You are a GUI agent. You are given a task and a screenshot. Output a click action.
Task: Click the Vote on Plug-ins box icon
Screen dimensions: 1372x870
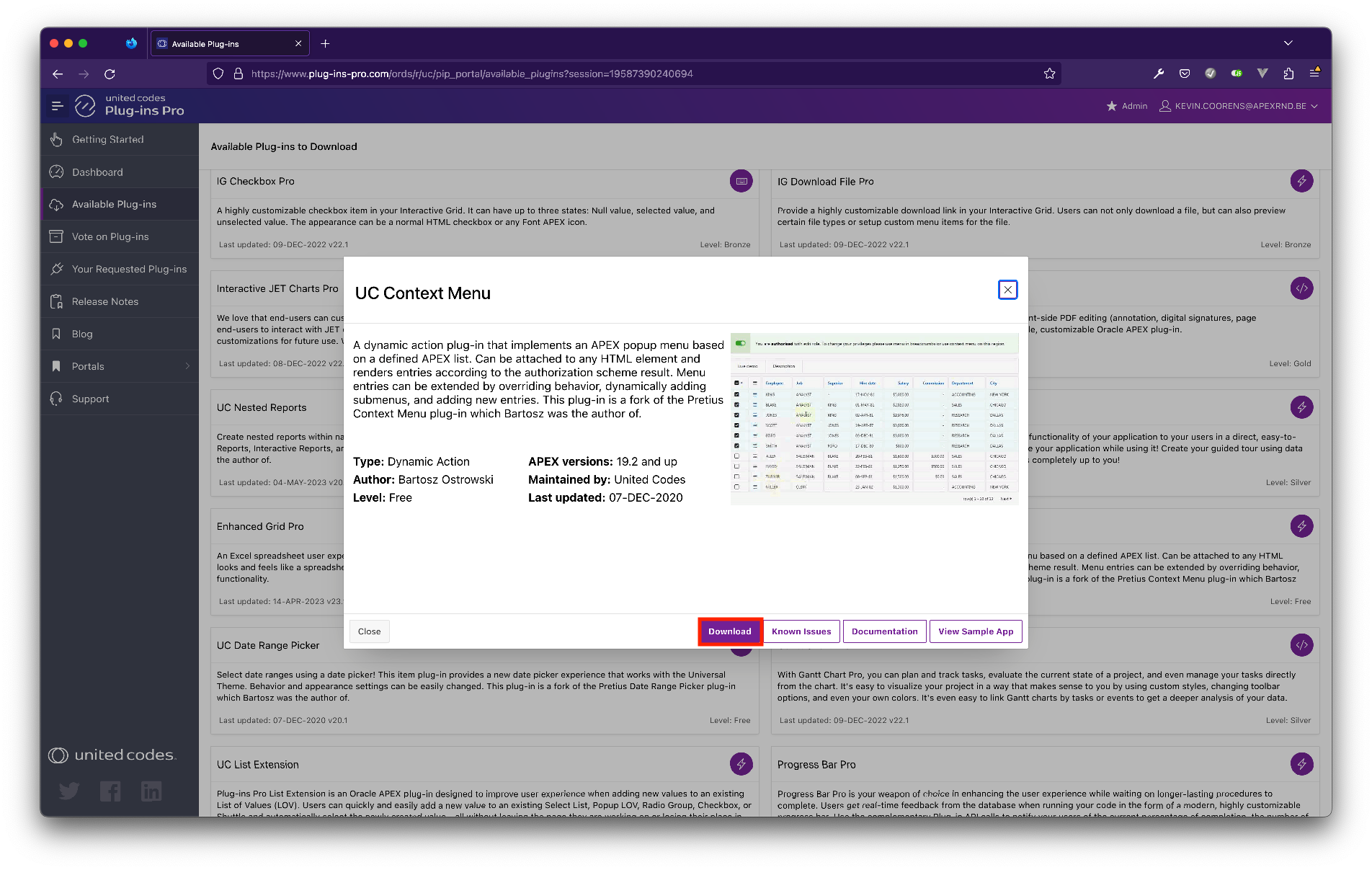point(56,236)
